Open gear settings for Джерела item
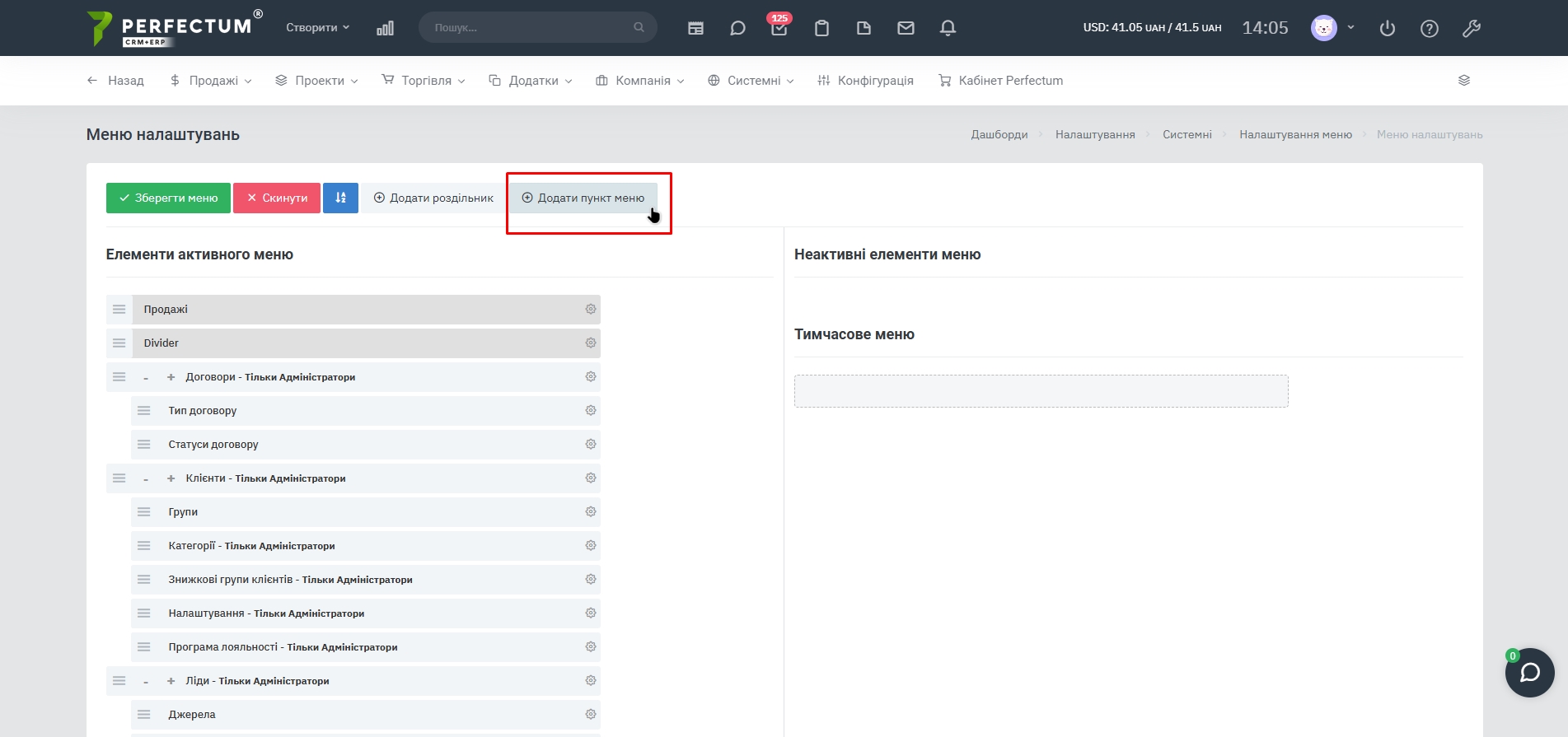 (591, 714)
